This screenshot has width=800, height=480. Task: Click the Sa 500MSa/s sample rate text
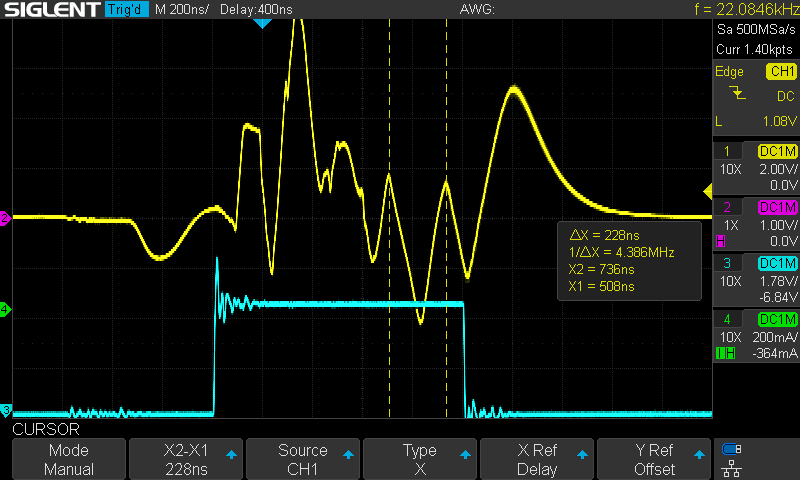(x=756, y=30)
